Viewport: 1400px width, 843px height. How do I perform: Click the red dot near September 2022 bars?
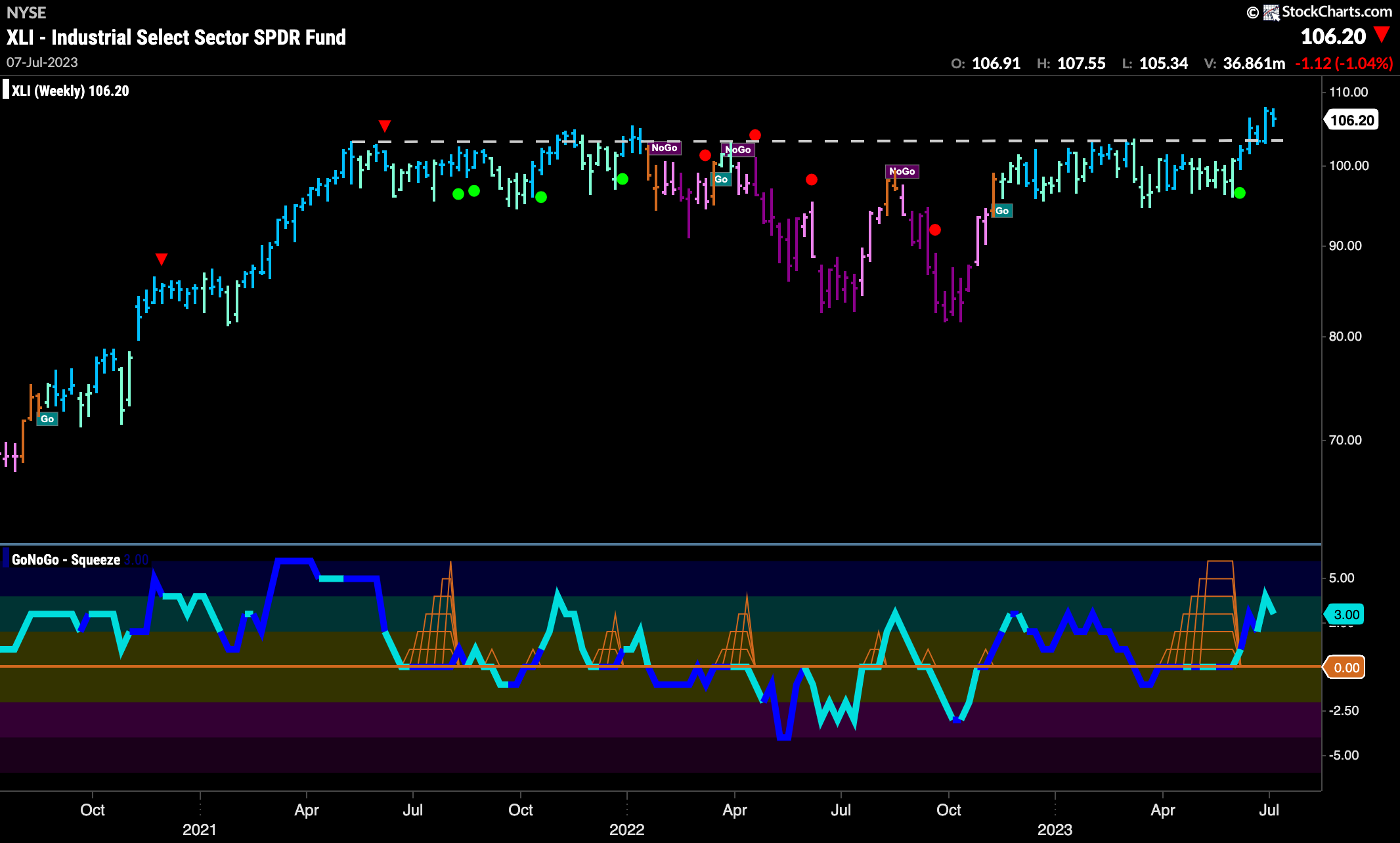(935, 230)
